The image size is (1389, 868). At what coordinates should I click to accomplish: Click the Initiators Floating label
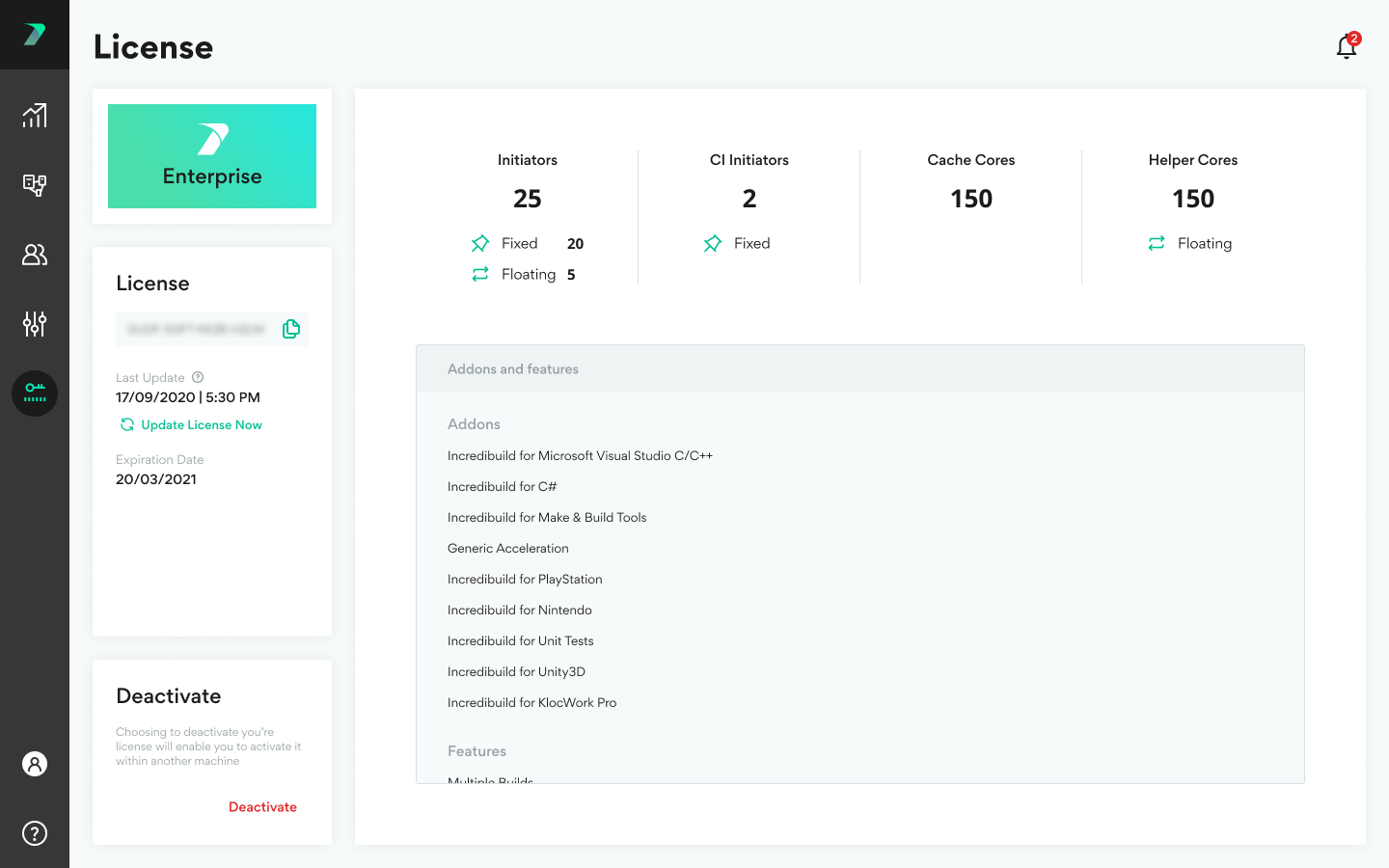[x=529, y=275]
